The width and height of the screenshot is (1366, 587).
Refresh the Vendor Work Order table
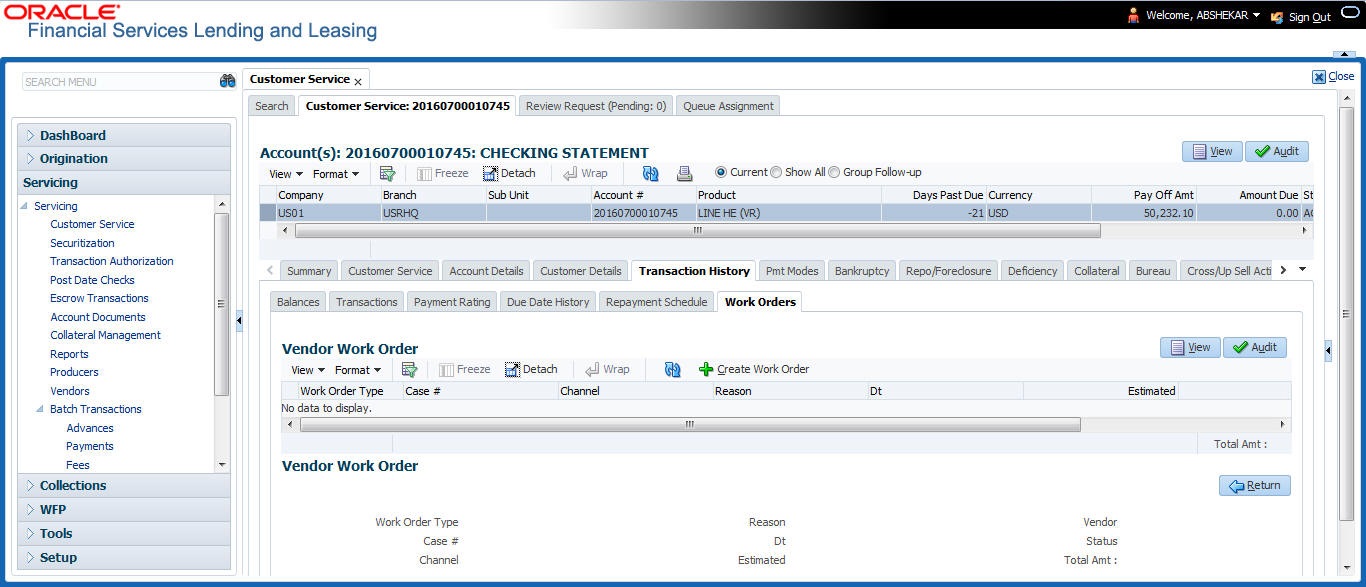click(672, 369)
